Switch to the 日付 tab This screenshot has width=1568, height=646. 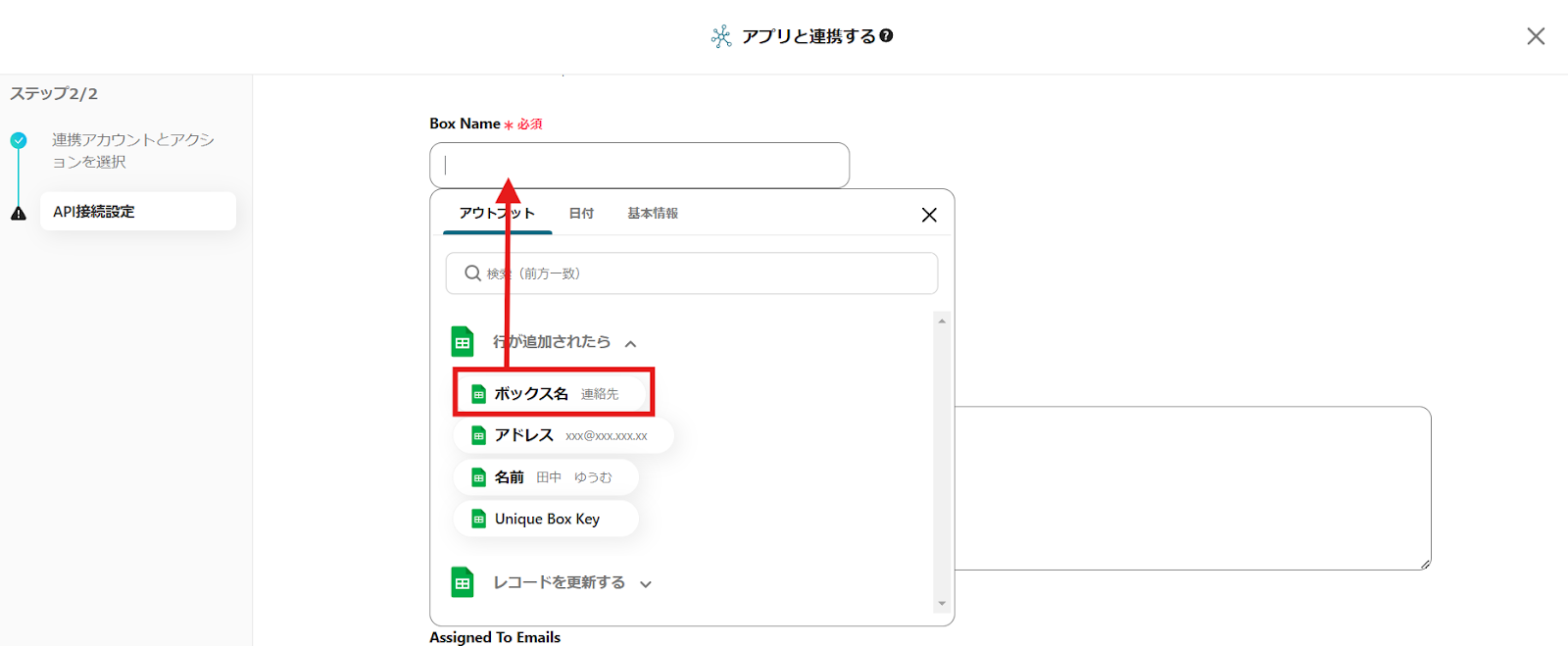coord(581,213)
